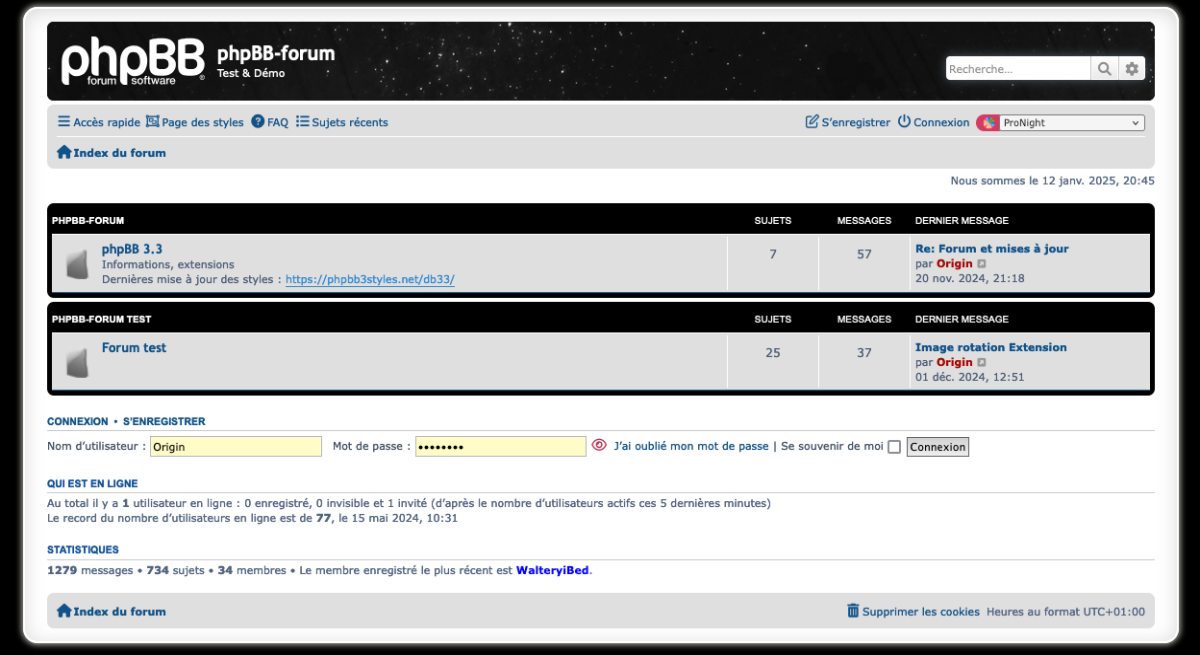Open the phpbb3styles.net/db33 link
The height and width of the screenshot is (655, 1200).
tap(370, 280)
